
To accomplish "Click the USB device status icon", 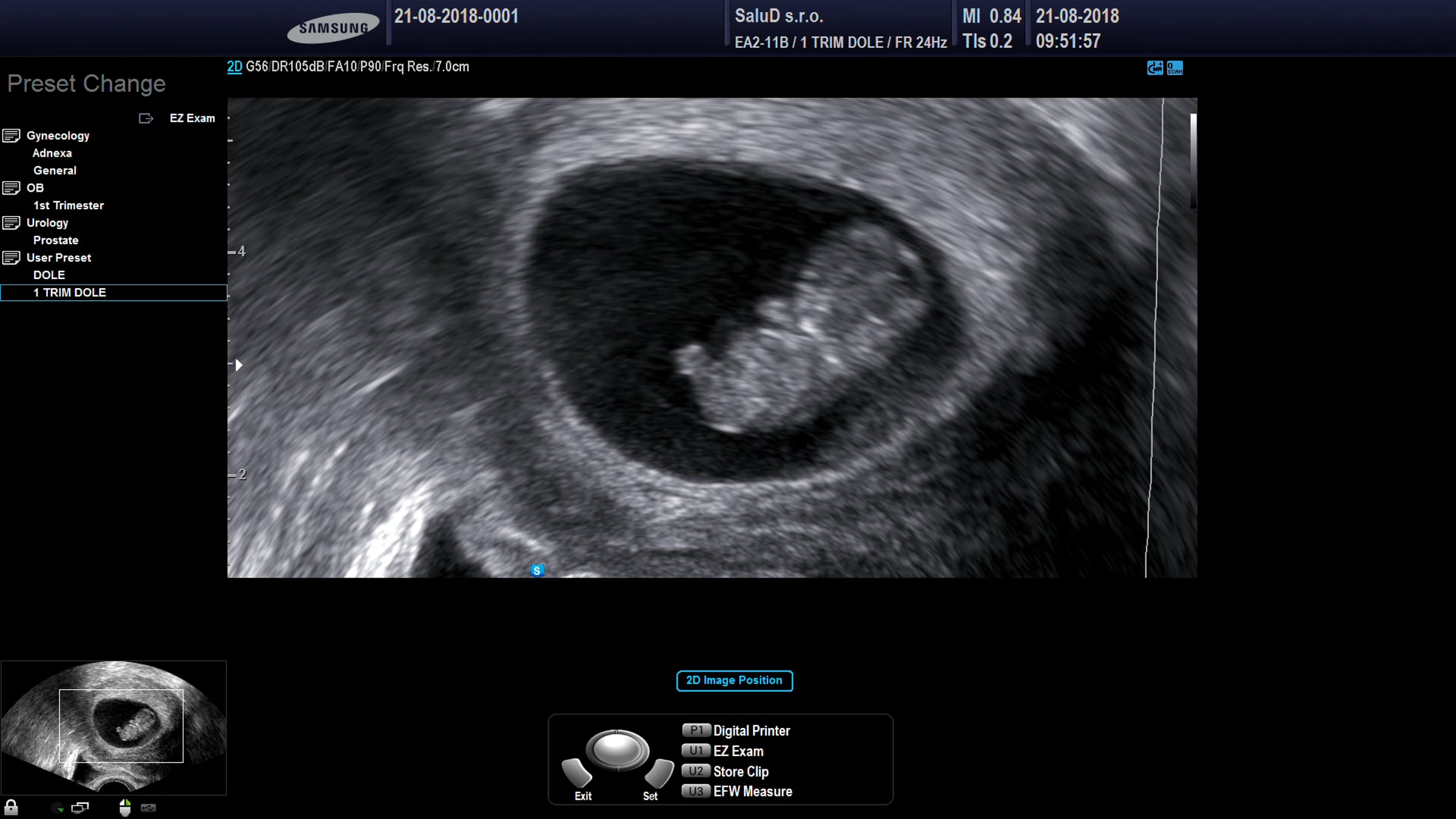I will pyautogui.click(x=149, y=807).
